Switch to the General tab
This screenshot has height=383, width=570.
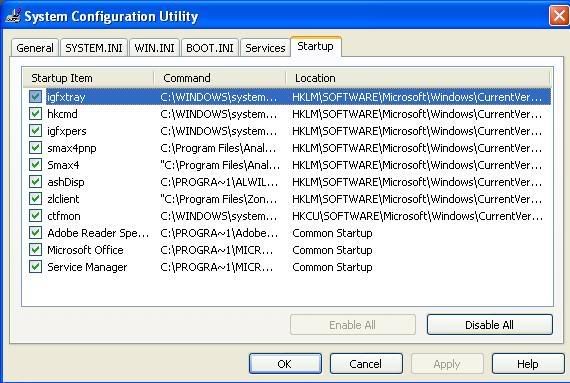pyautogui.click(x=35, y=48)
